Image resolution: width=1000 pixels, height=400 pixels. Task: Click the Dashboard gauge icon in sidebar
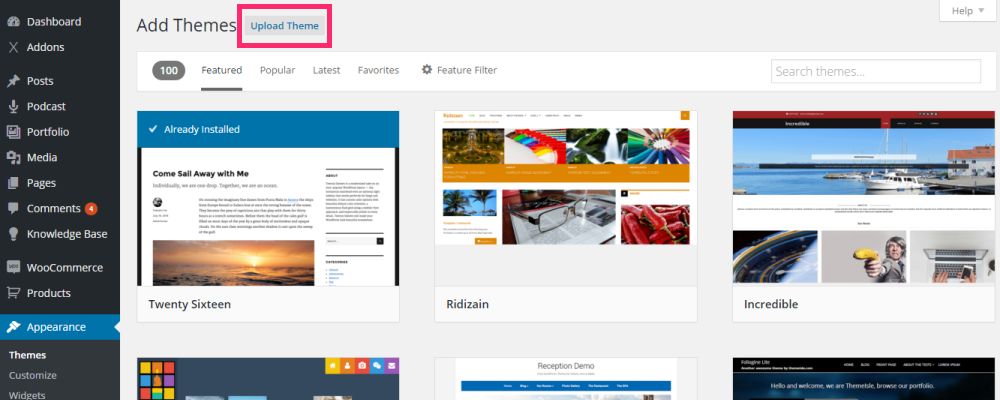click(13, 22)
